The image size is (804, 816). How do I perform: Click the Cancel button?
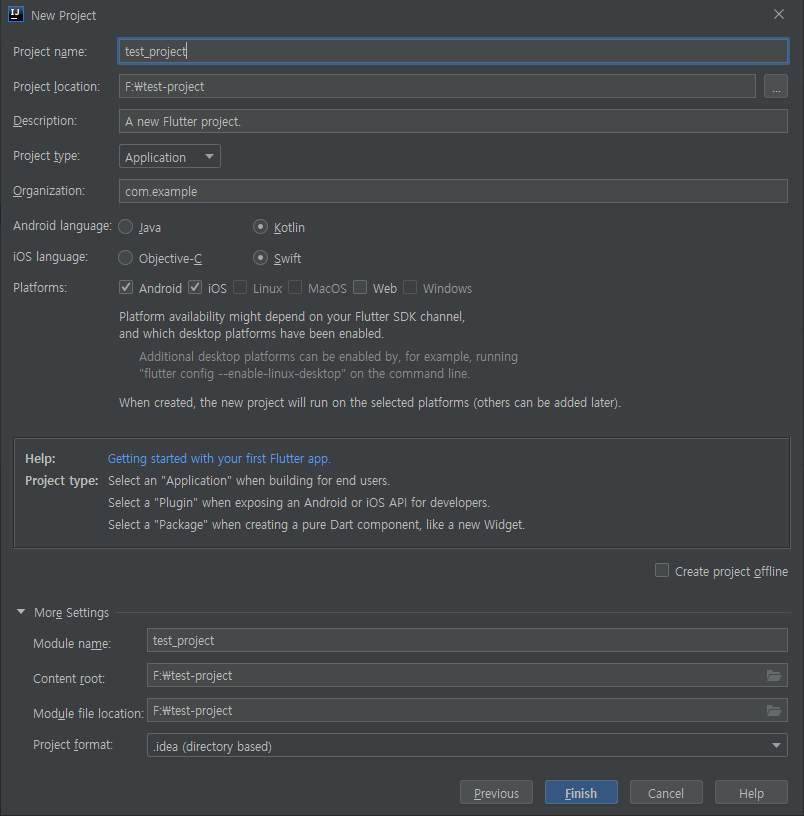pos(666,793)
